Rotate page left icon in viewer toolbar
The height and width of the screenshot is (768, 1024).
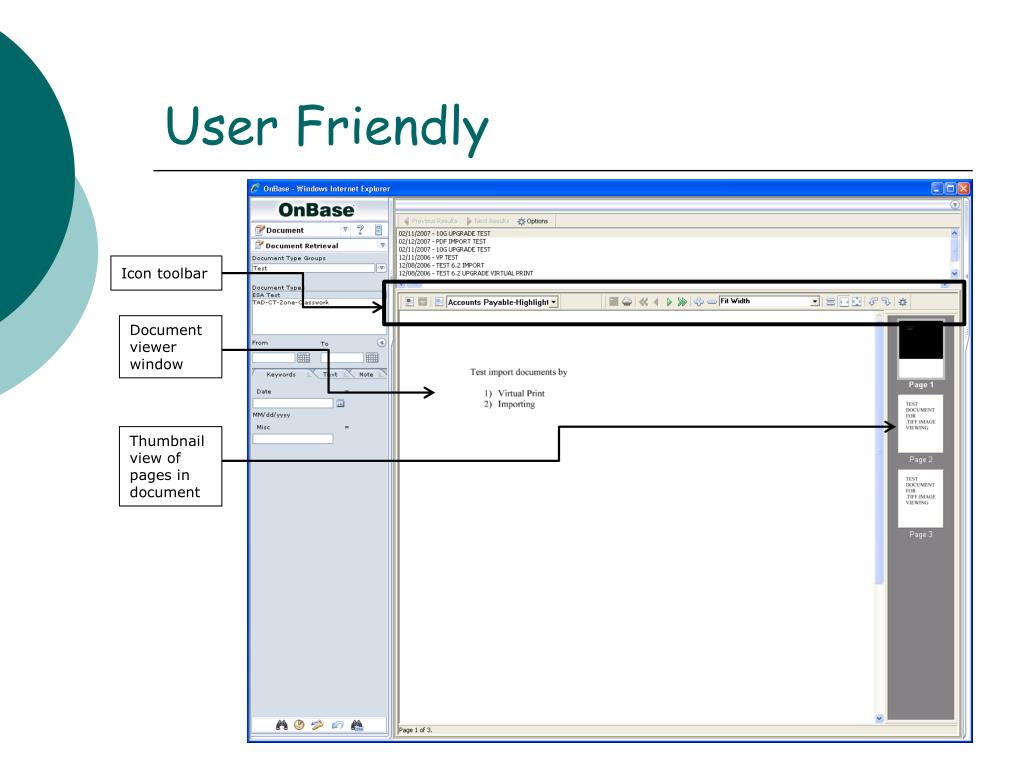(x=873, y=302)
